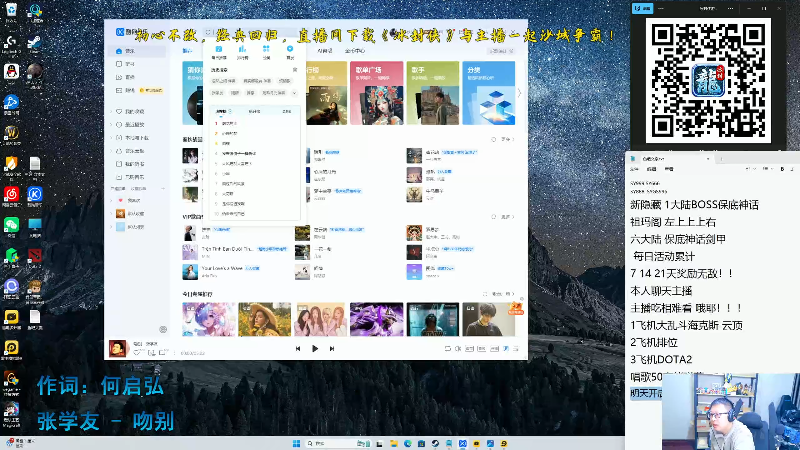Click the line '祖玛阁 左上上上右' in notepad
Viewport: 800px width, 450px height.
coord(673,222)
